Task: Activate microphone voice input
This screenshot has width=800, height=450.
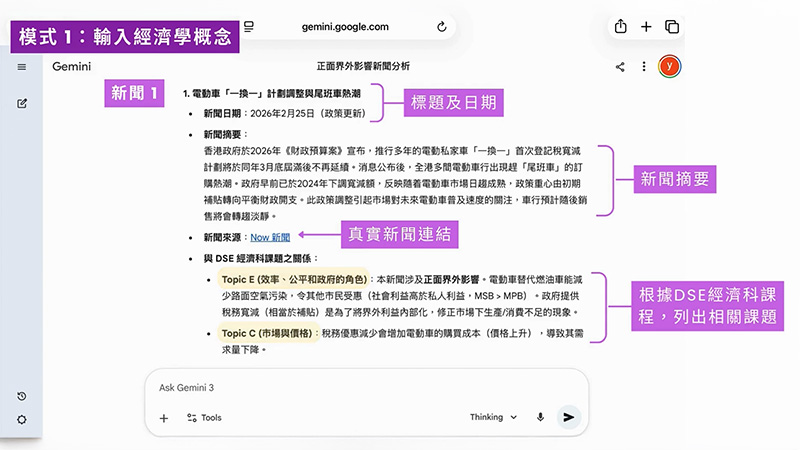Action: coord(540,417)
